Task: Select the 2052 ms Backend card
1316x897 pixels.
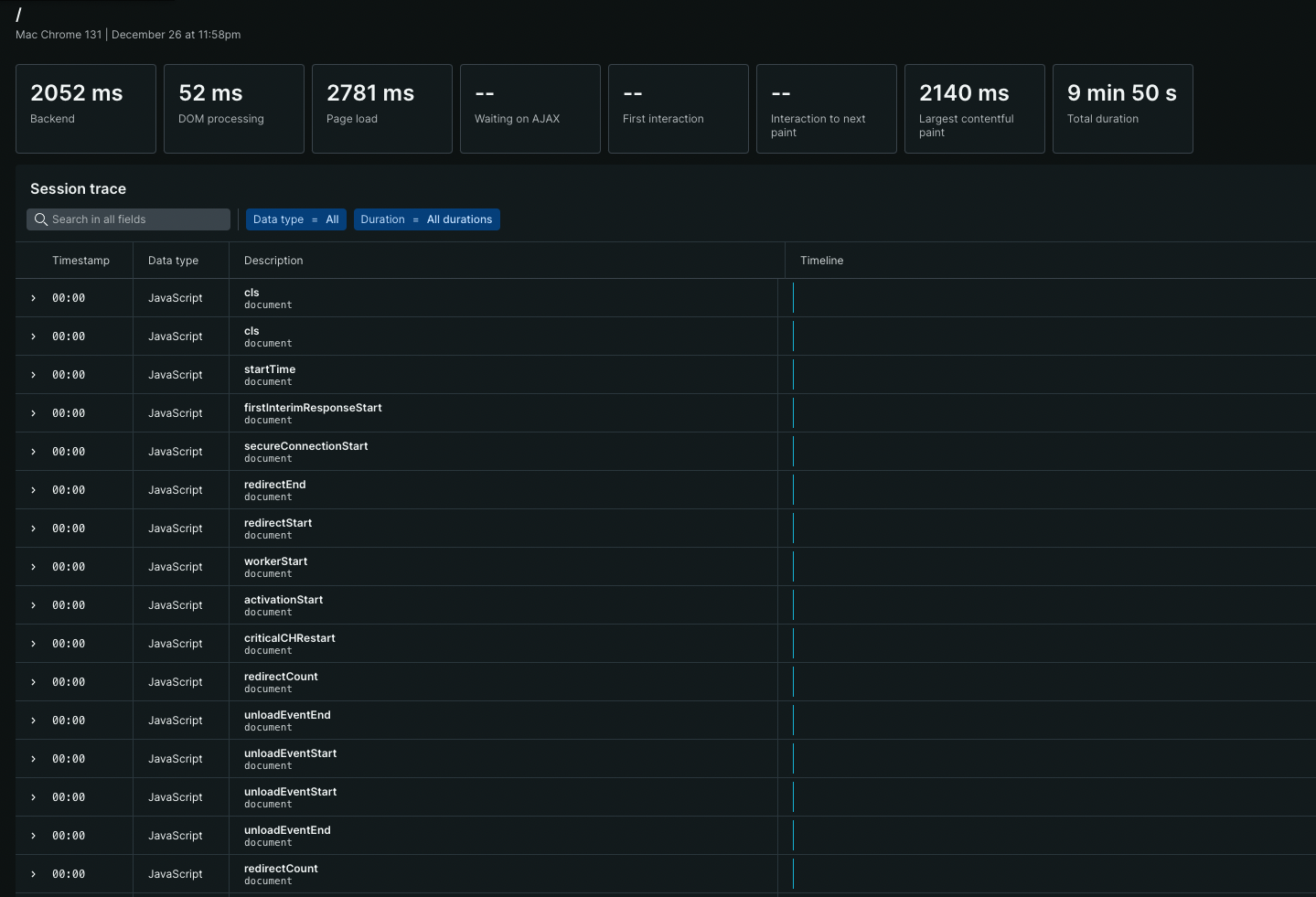Action: 86,109
